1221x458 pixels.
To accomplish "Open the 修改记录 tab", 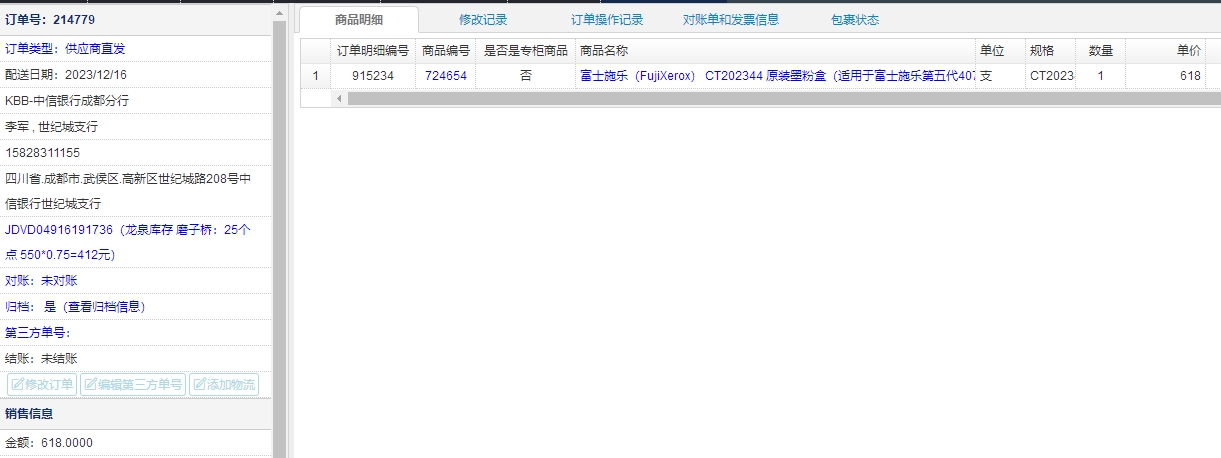I will [483, 19].
